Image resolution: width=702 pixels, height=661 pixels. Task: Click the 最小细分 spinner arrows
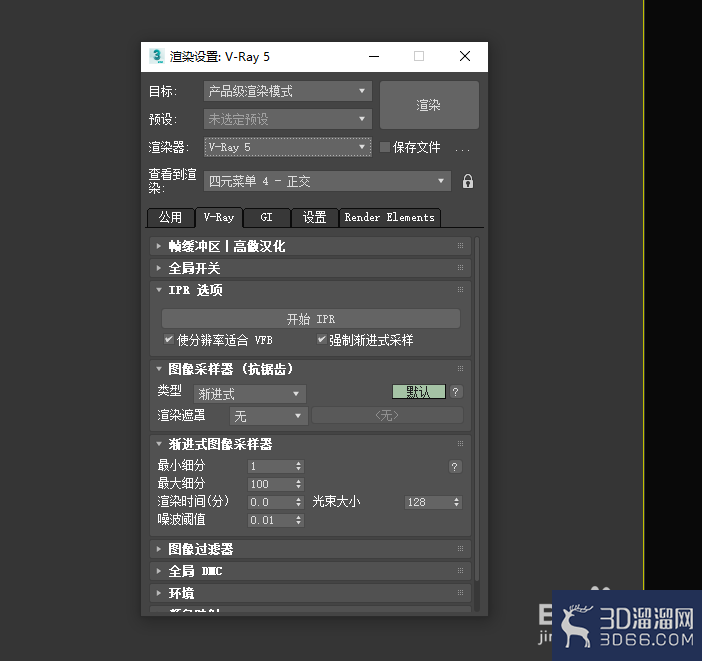click(x=299, y=466)
